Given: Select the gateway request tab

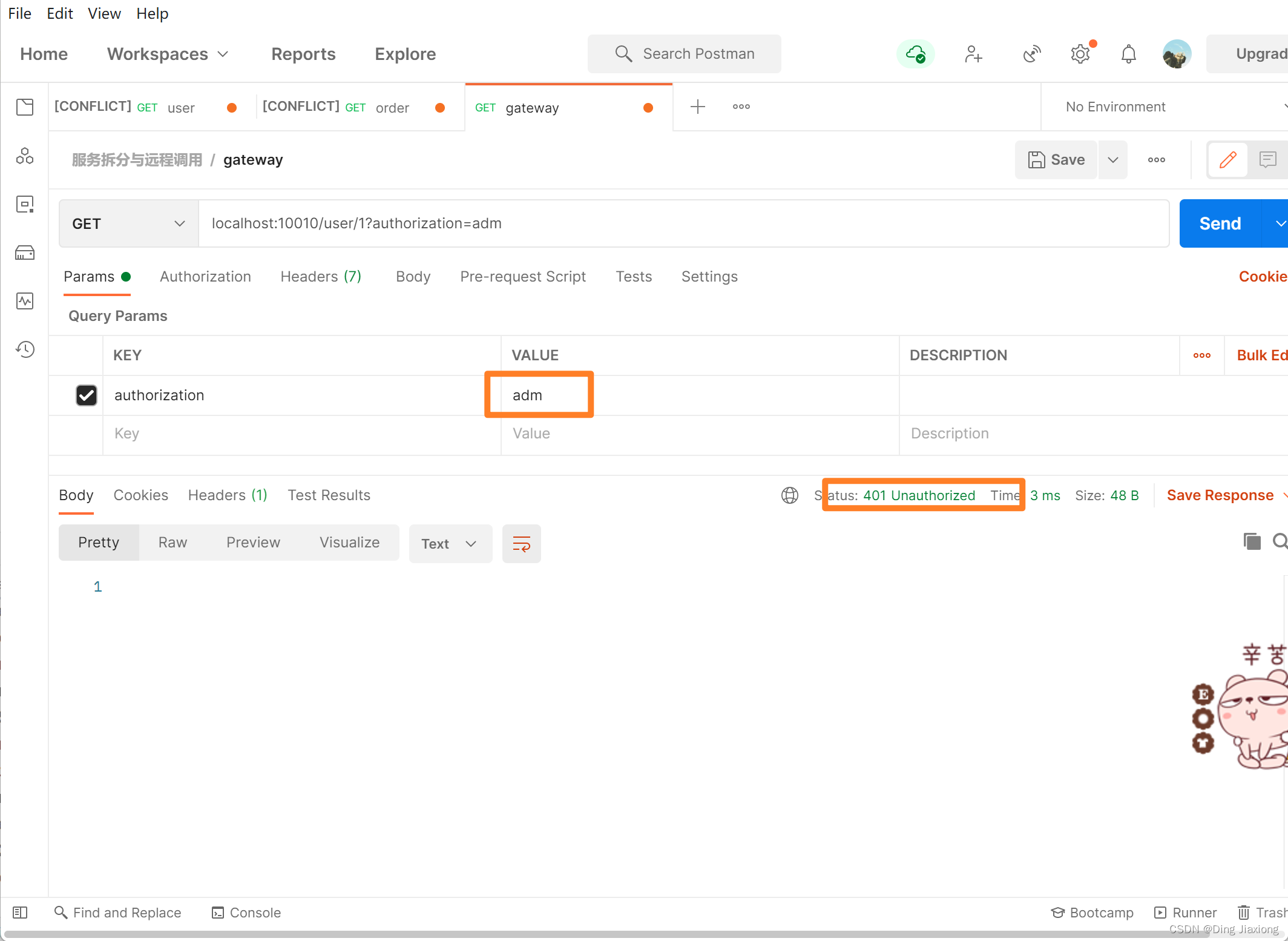Looking at the screenshot, I should (x=568, y=107).
